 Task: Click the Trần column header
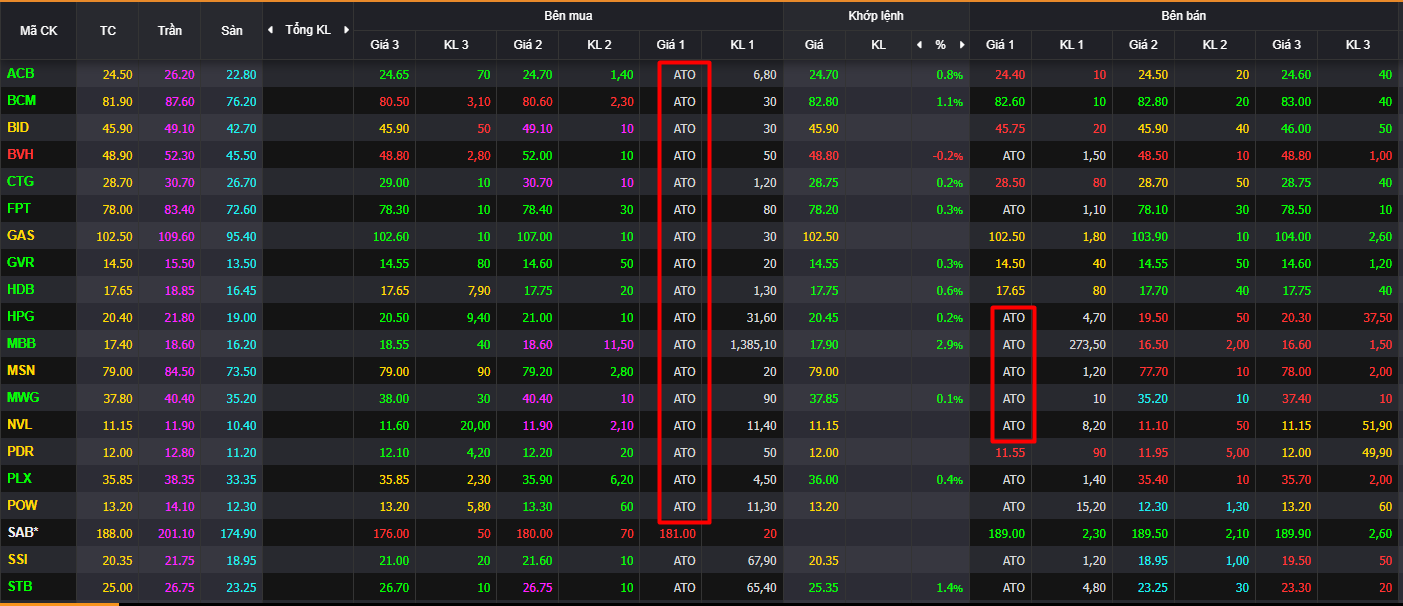tap(170, 30)
